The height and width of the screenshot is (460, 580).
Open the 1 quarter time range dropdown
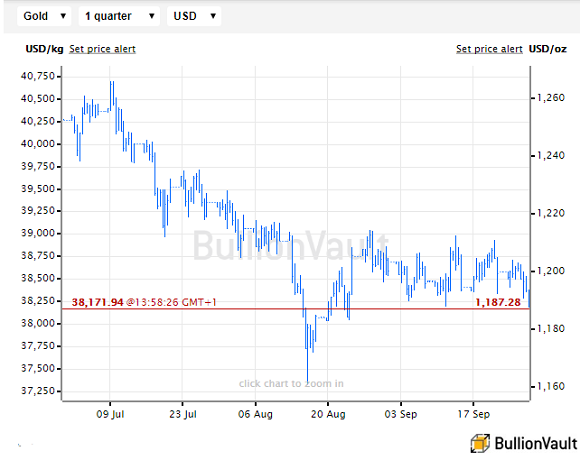[119, 16]
